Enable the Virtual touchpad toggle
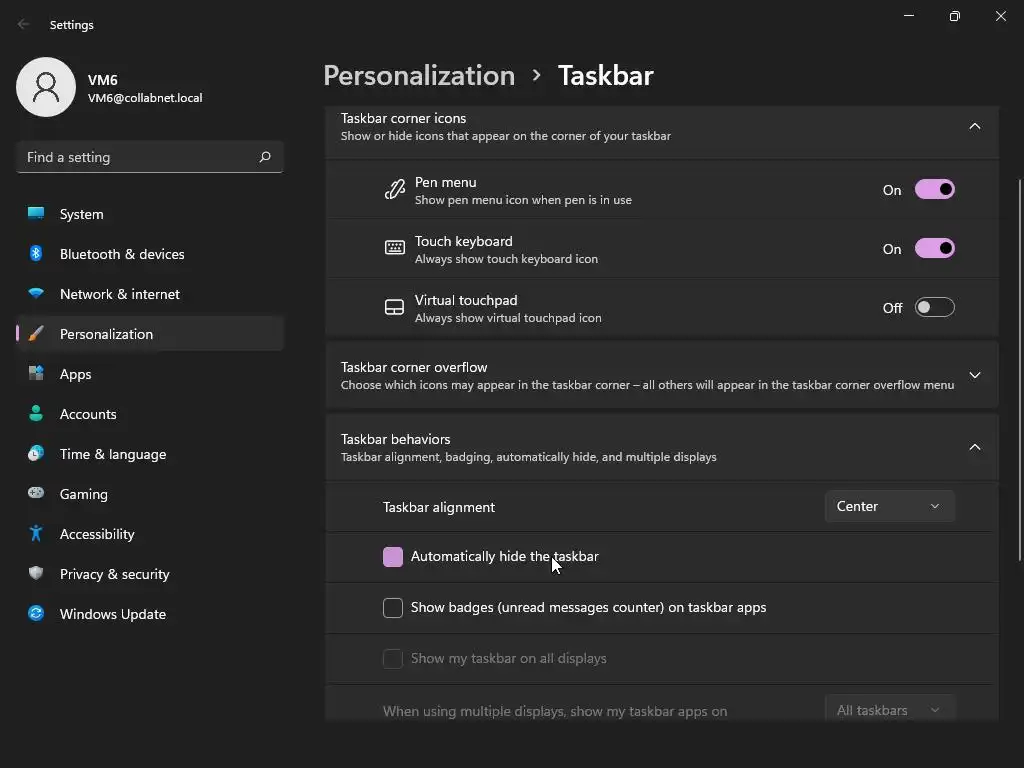 tap(934, 308)
